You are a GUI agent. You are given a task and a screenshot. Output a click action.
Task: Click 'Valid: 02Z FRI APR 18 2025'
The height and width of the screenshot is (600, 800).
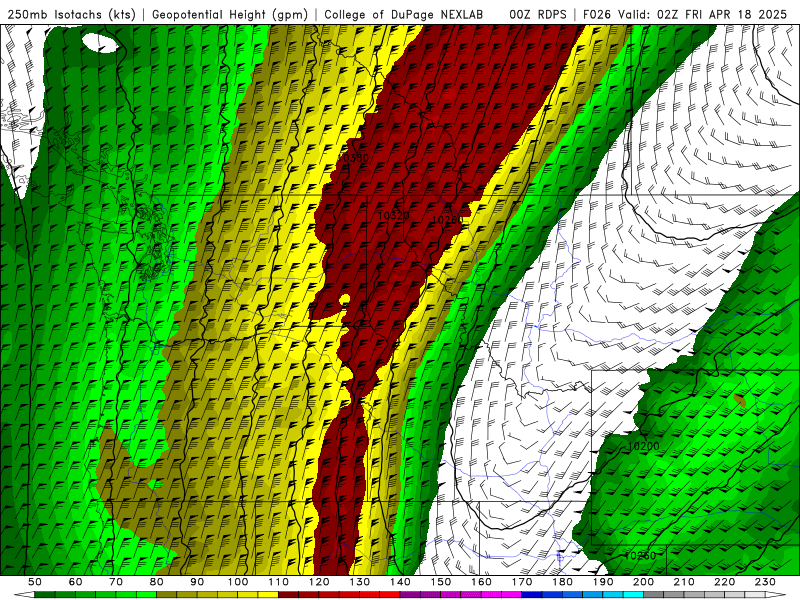(703, 14)
